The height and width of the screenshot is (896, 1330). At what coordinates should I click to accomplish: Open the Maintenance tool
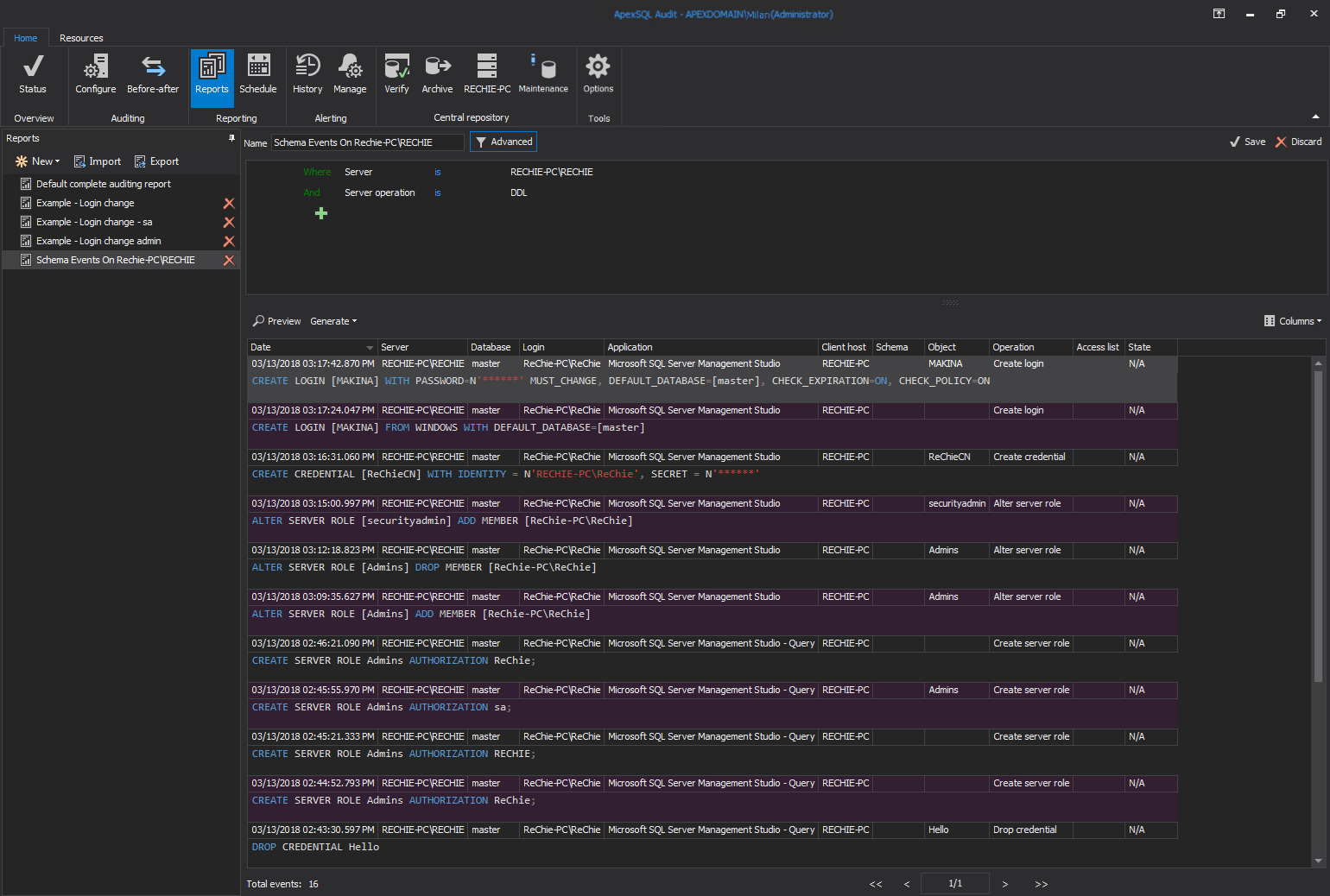tap(542, 75)
